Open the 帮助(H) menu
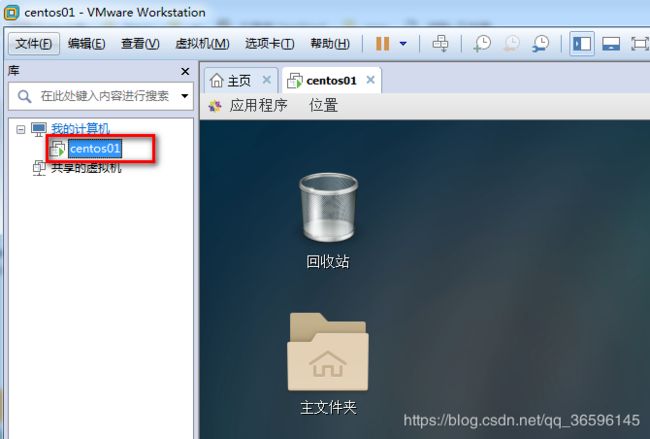The height and width of the screenshot is (439, 650). 330,44
